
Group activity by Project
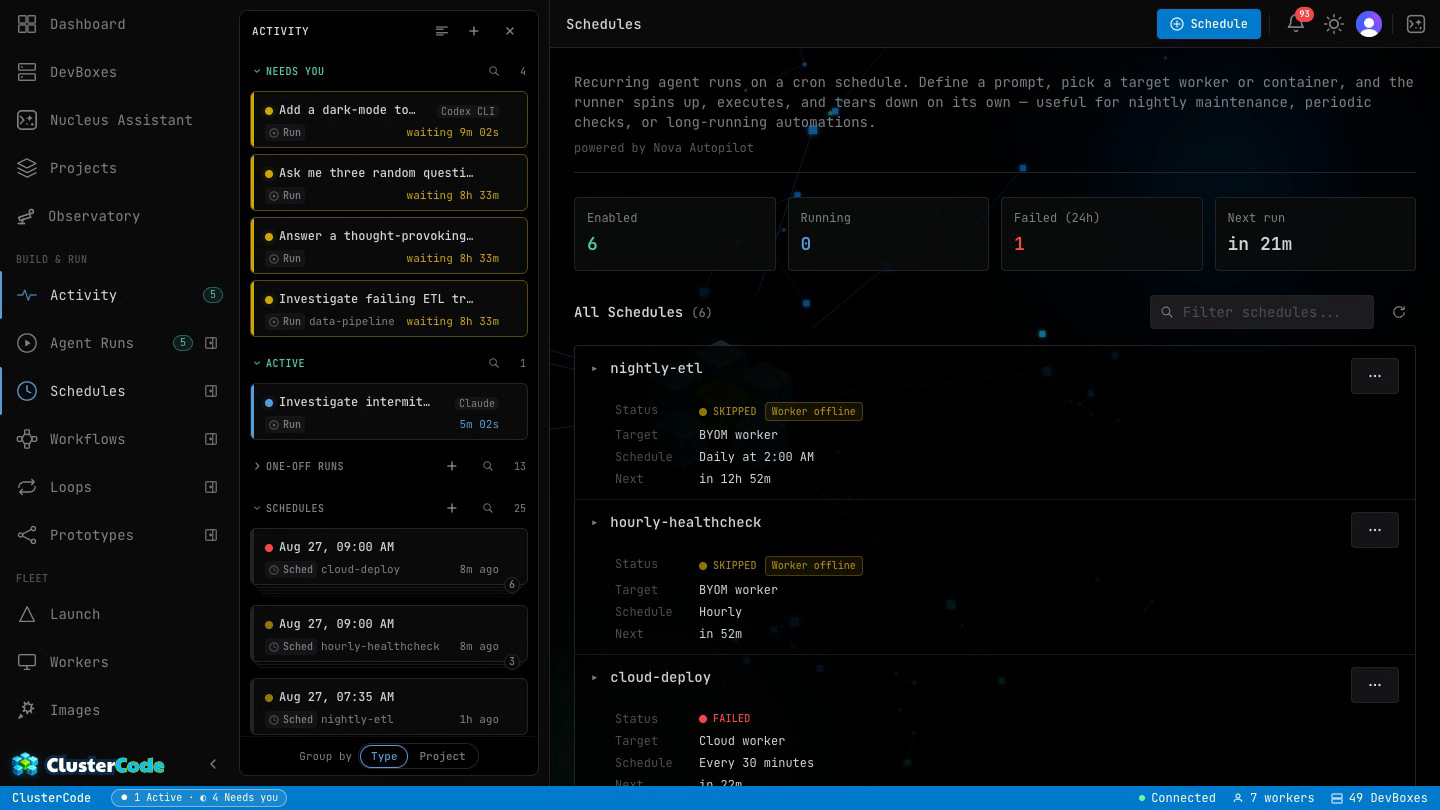(442, 756)
